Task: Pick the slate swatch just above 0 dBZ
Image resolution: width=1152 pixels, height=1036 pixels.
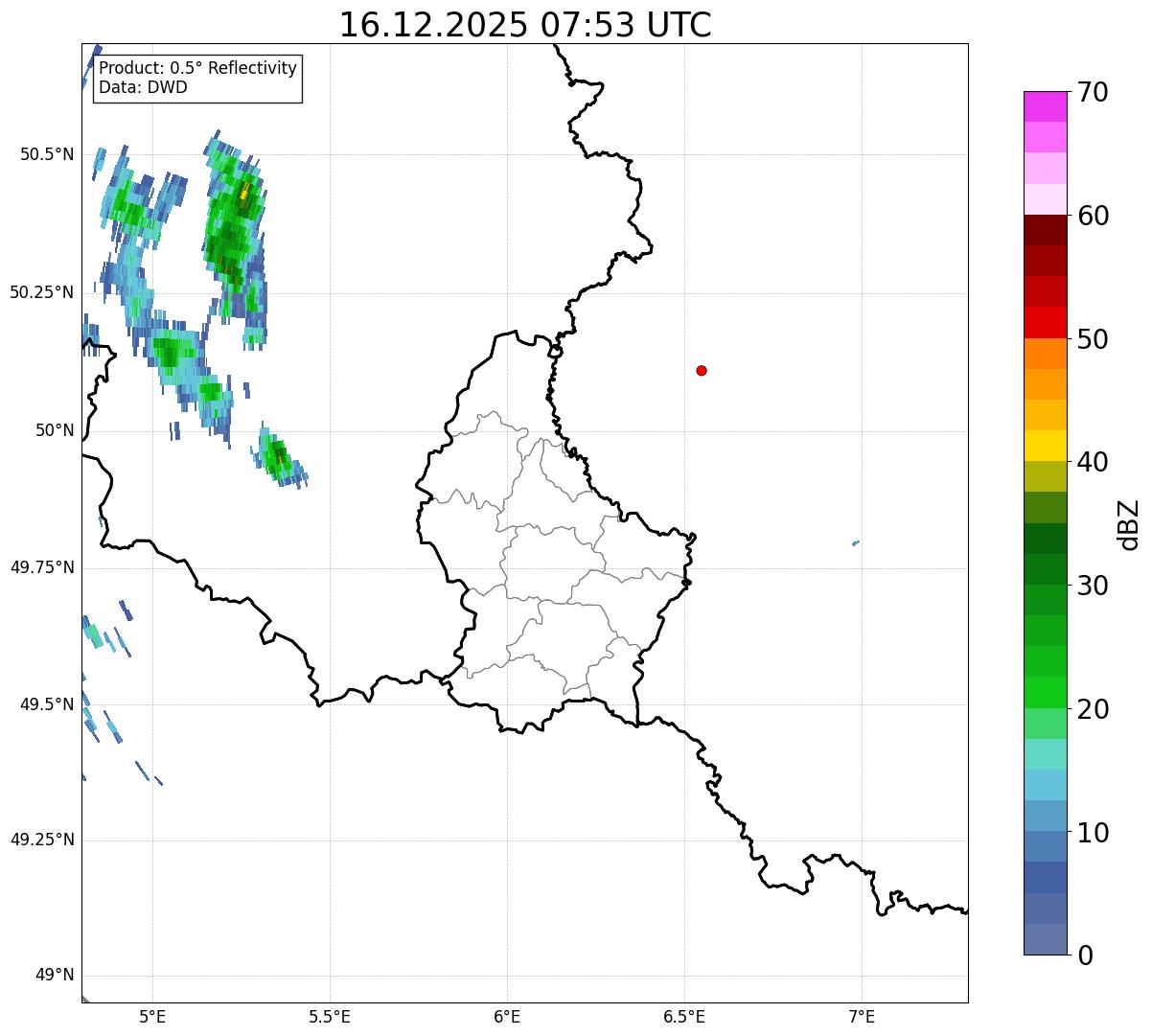Action: click(1045, 939)
